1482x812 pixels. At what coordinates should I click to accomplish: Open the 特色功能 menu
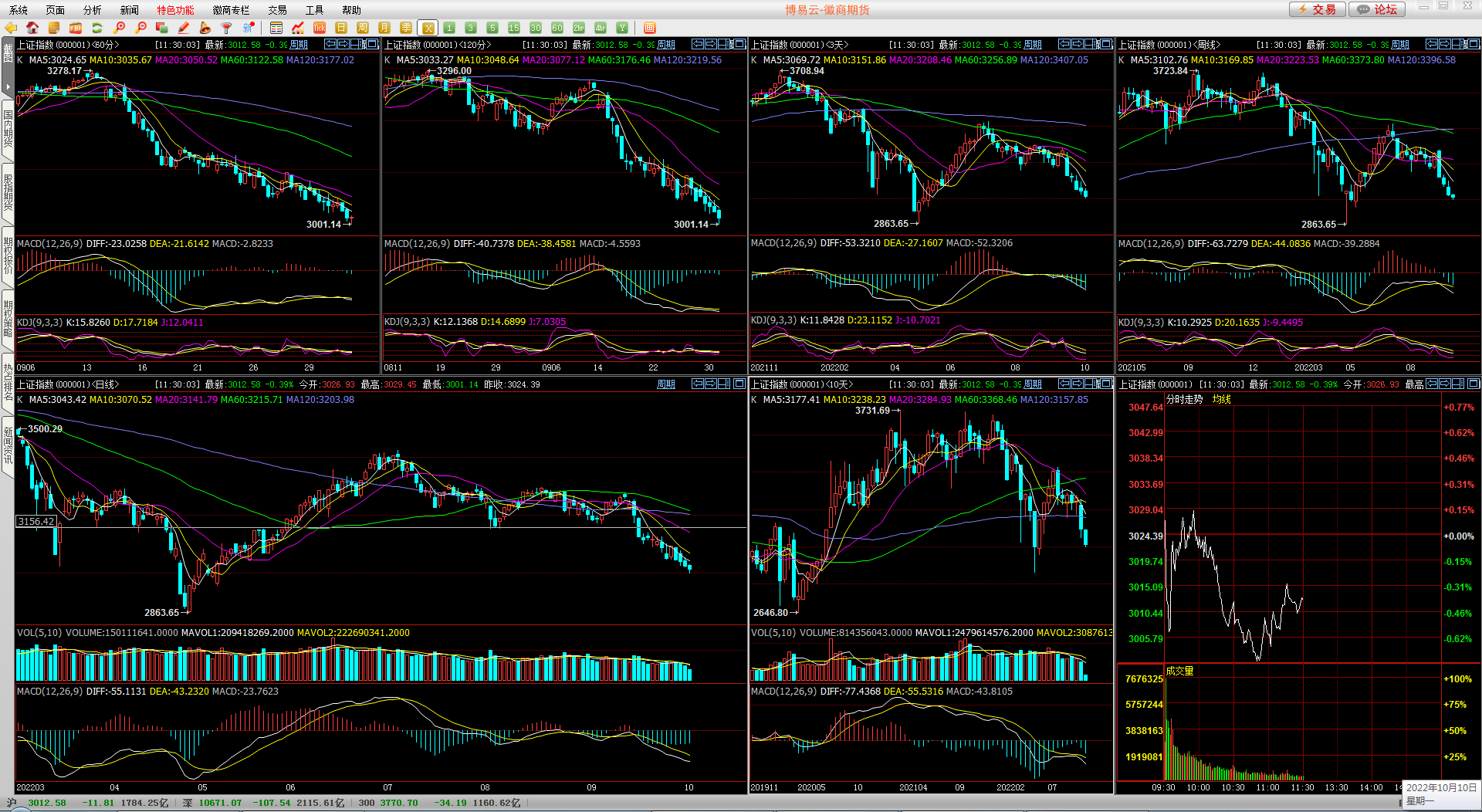(x=176, y=10)
